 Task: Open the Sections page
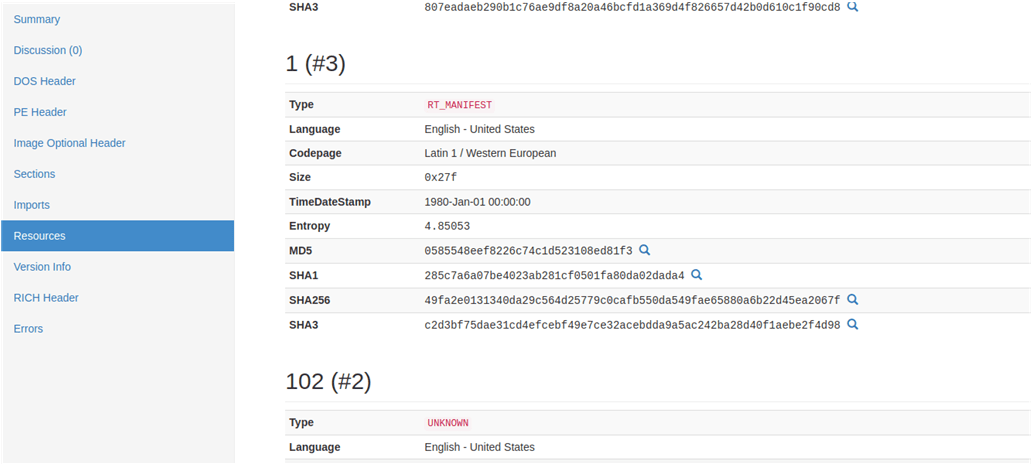pyautogui.click(x=34, y=174)
